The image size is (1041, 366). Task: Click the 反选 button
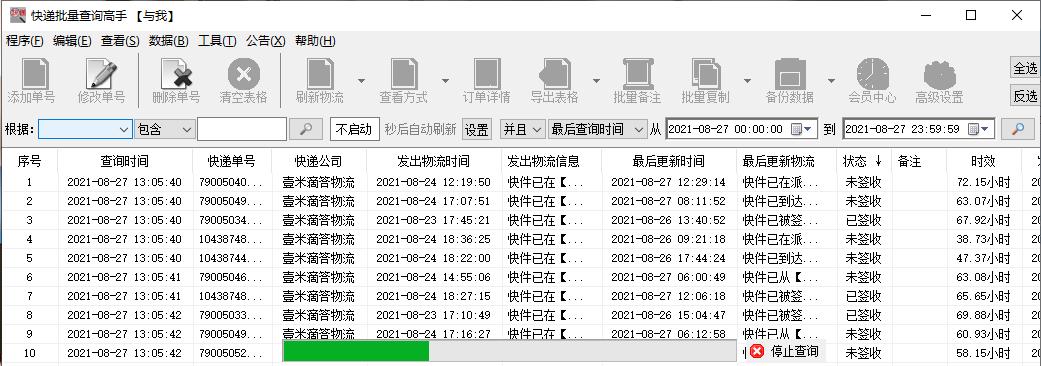1025,96
